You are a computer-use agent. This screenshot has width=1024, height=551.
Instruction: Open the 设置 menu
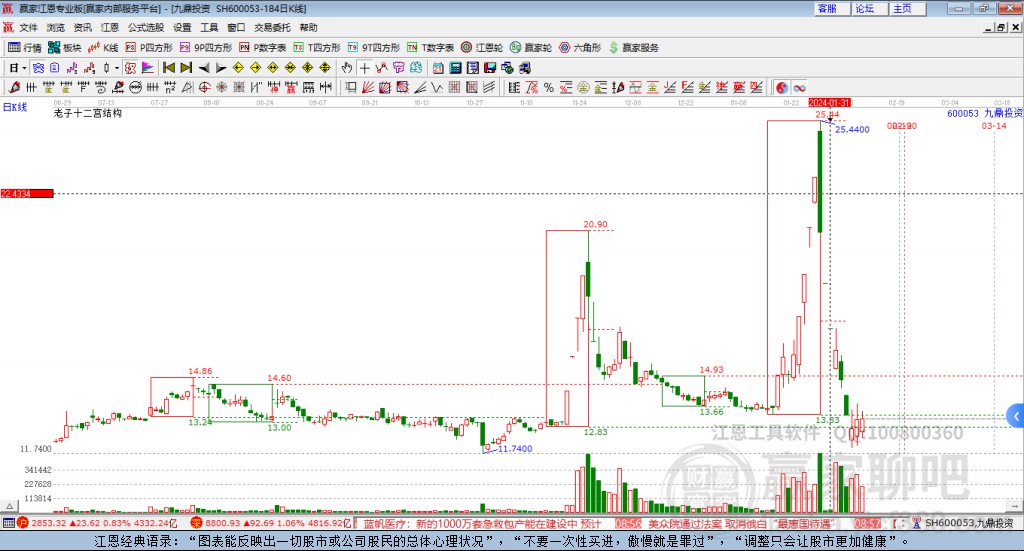[x=182, y=27]
